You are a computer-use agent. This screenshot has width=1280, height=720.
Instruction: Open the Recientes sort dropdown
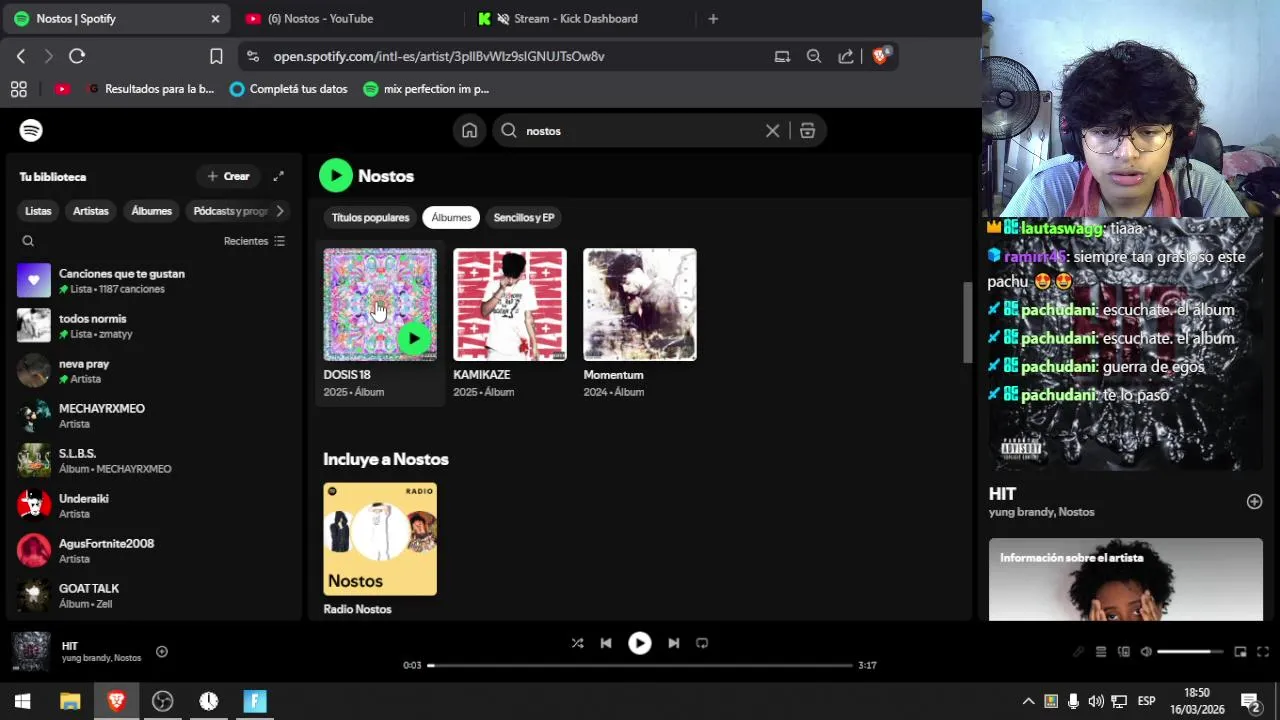pyautogui.click(x=254, y=241)
